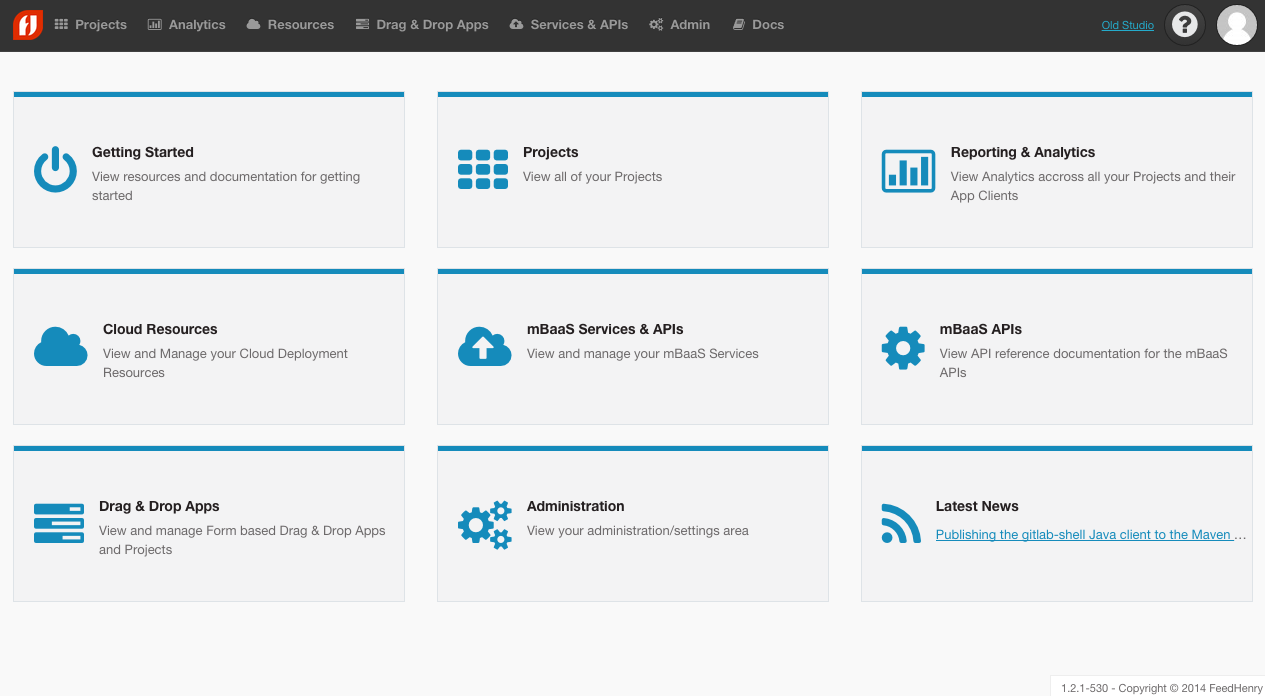Open the gitlab-shell Java client news link

1091,534
